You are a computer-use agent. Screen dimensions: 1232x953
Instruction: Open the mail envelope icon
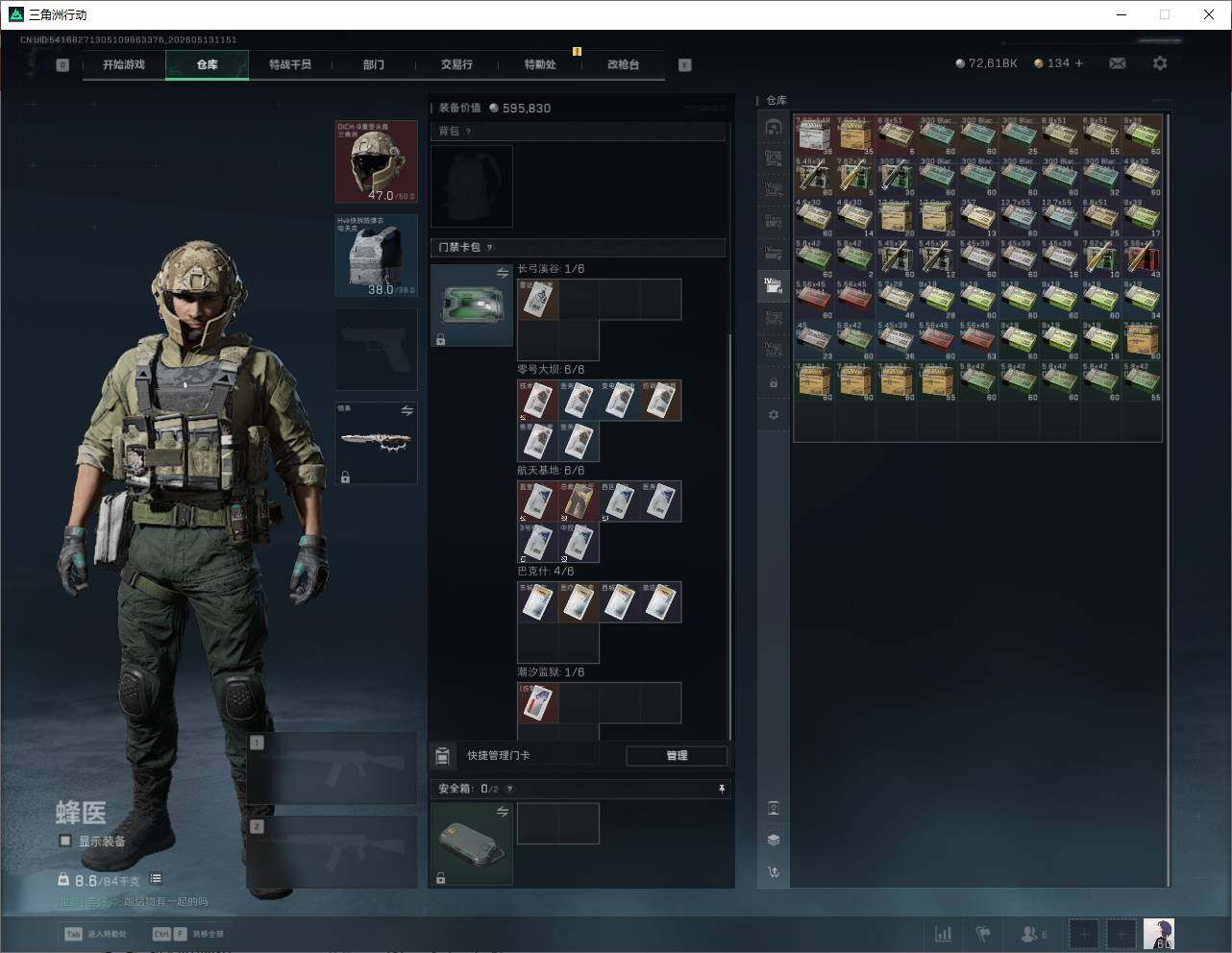[1118, 63]
